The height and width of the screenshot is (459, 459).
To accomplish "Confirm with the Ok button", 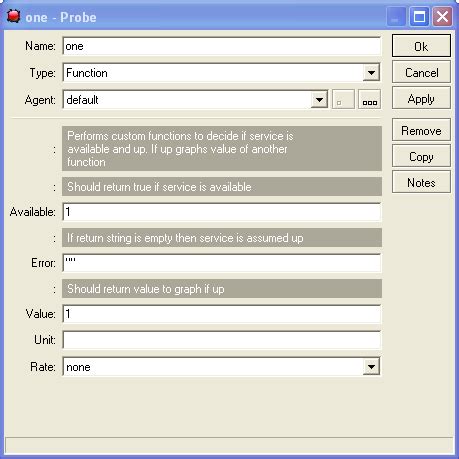I will tap(421, 46).
